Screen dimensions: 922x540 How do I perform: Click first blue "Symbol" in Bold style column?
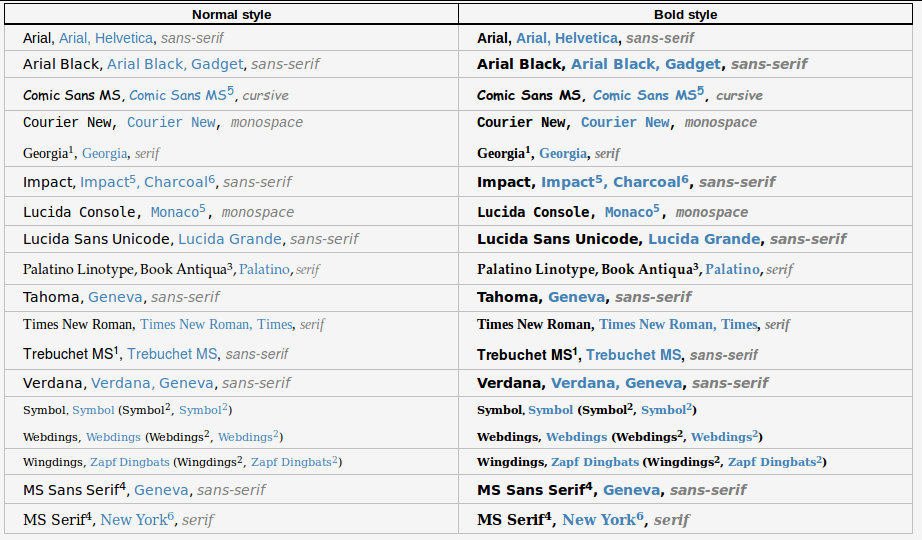tap(550, 411)
